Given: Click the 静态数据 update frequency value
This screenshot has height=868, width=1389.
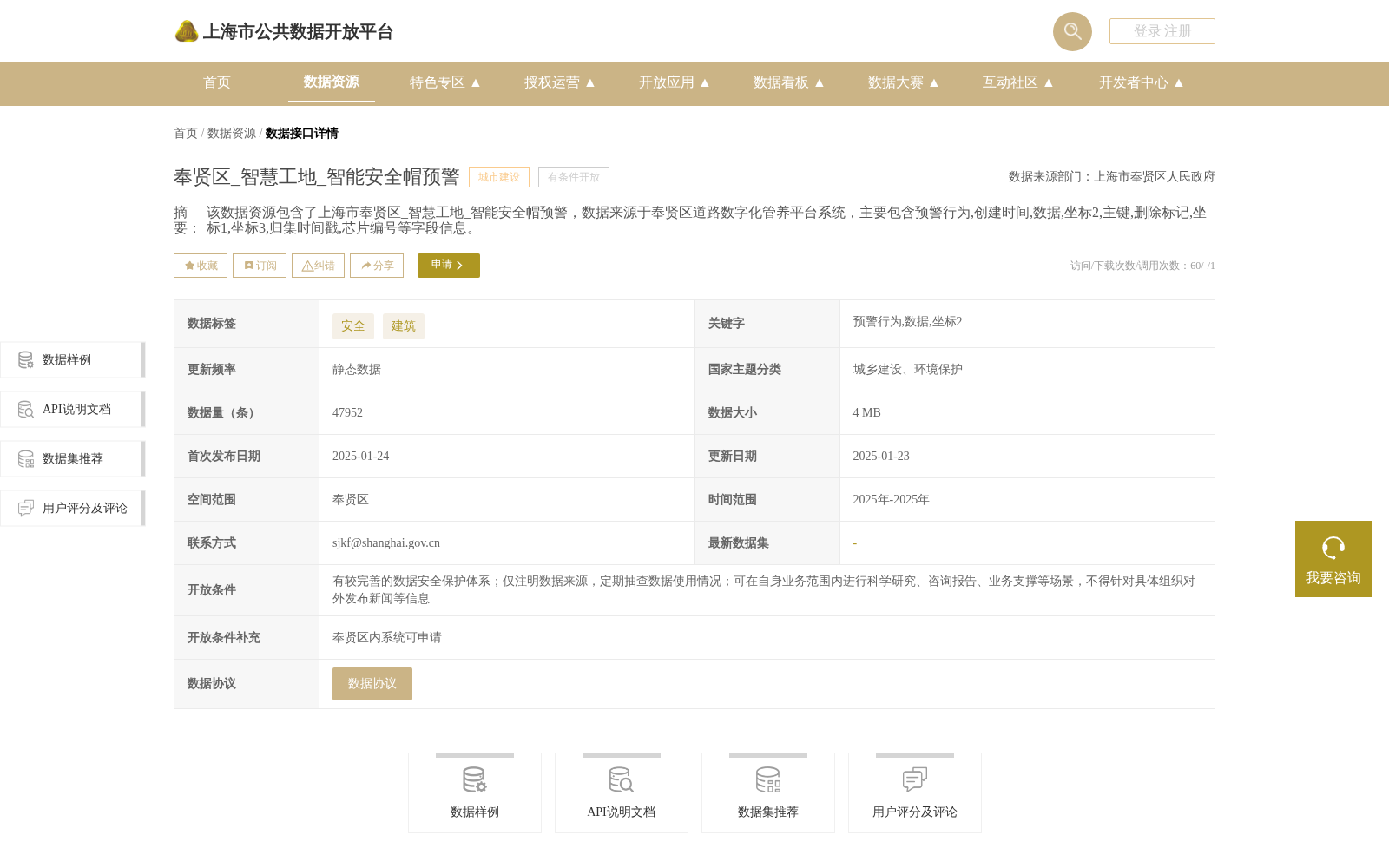Looking at the screenshot, I should (357, 370).
